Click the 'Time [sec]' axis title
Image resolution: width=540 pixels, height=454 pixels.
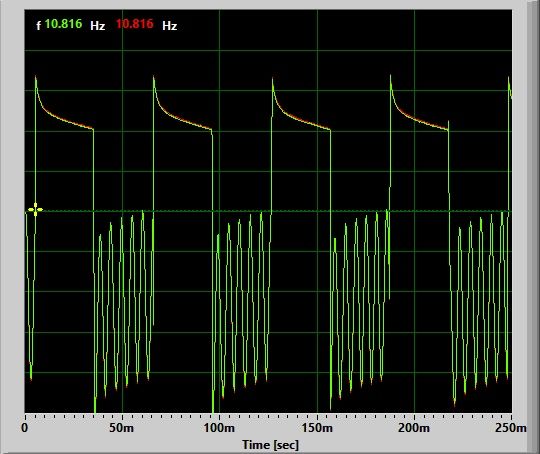tap(270, 445)
